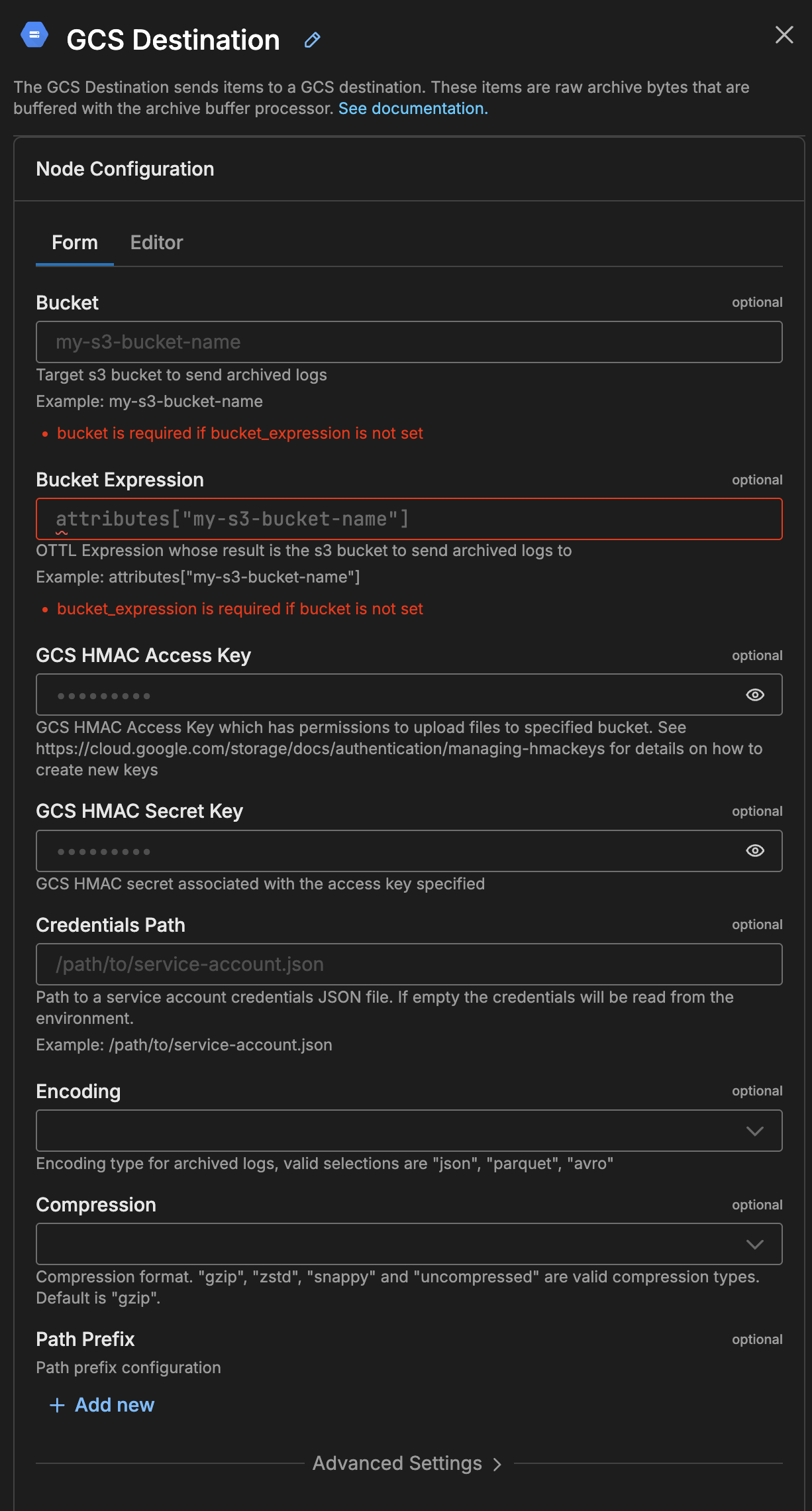The height and width of the screenshot is (1511, 812).
Task: Click the plus icon beside Add new
Action: pyautogui.click(x=58, y=1405)
